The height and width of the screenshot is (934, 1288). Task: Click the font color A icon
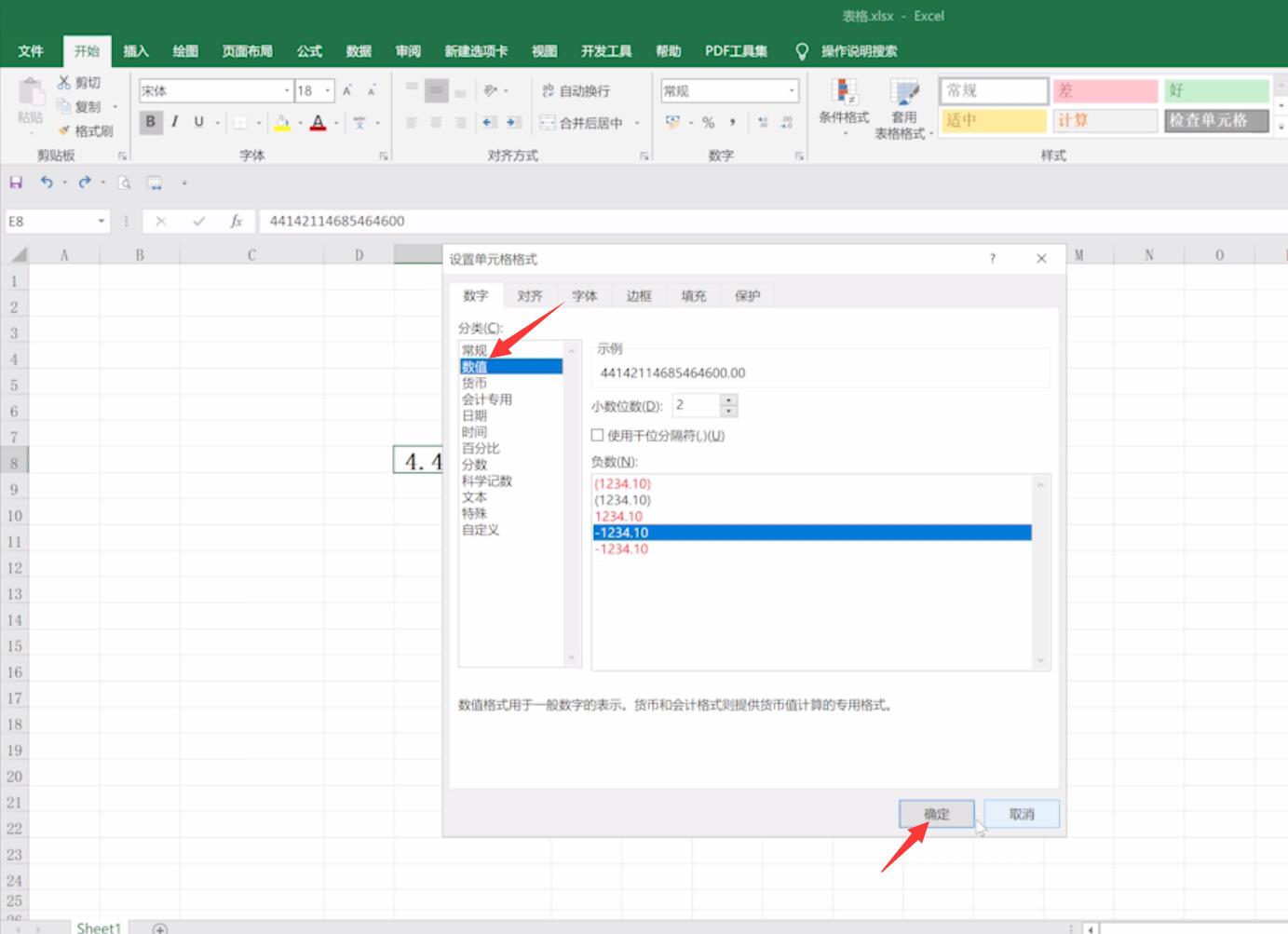pos(319,122)
